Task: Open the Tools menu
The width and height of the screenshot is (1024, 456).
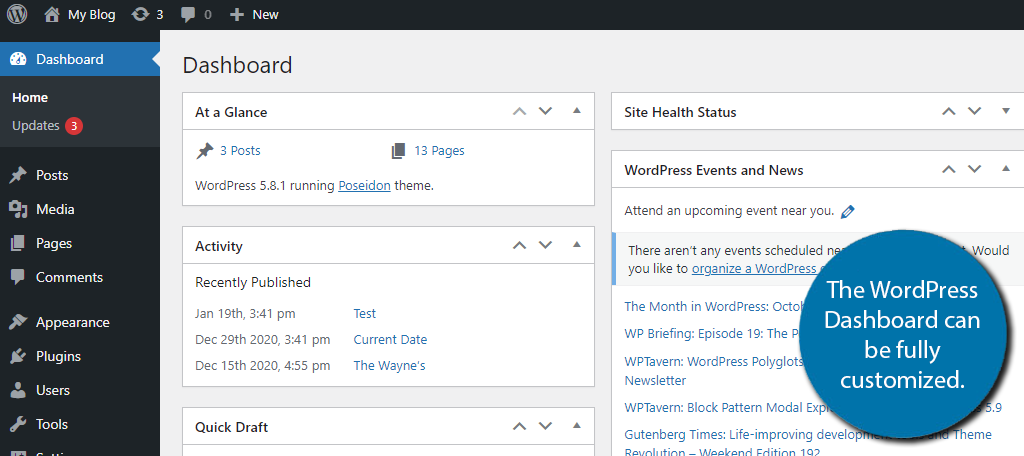Action: point(80,424)
